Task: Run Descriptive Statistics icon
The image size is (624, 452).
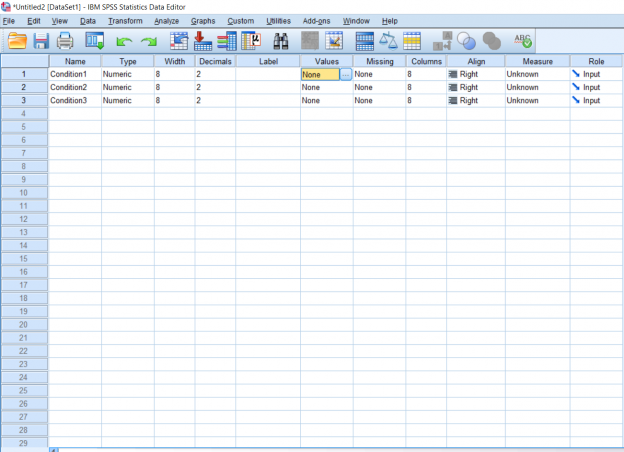Action: click(251, 41)
